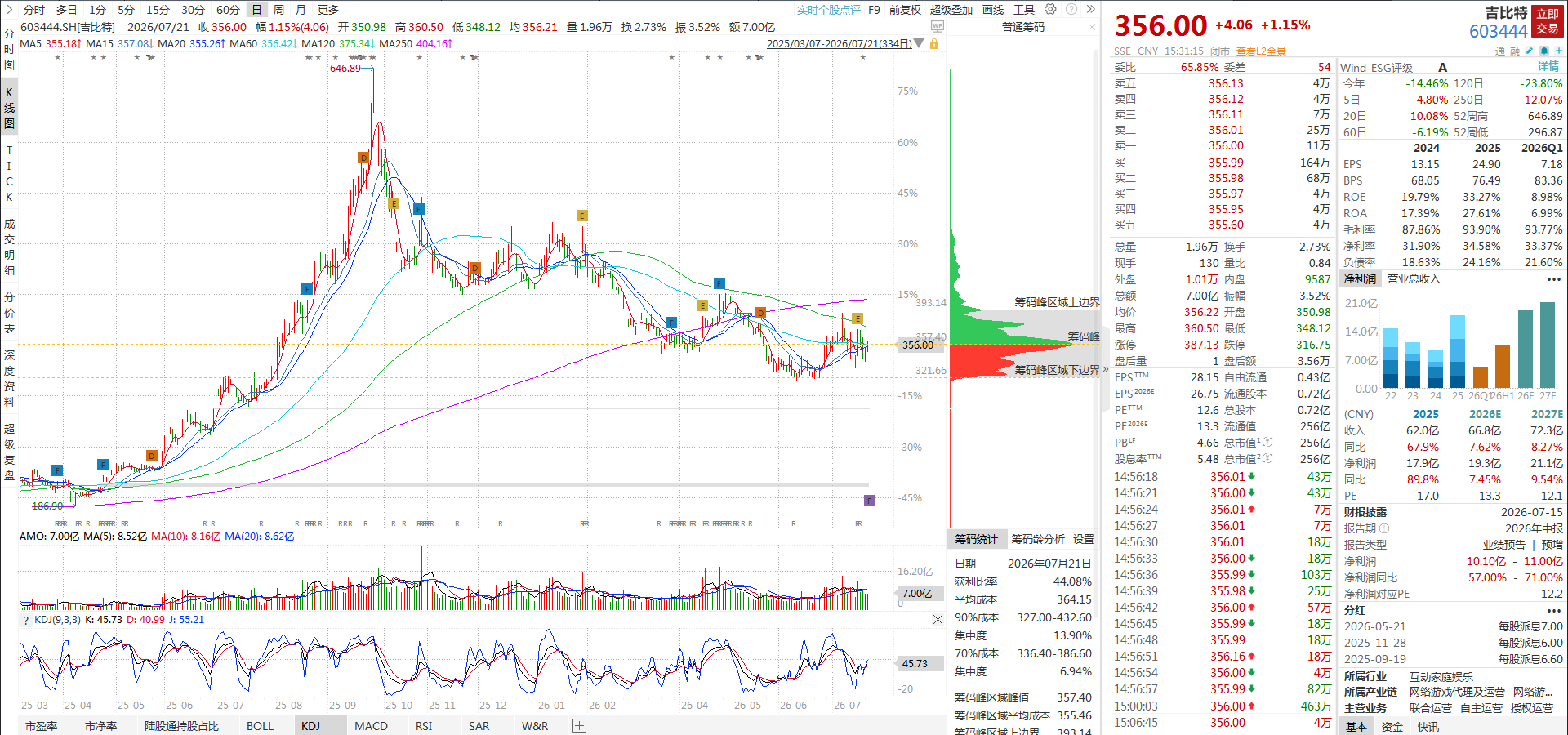
Task: Switch to 周 weekly period
Action: [278, 10]
